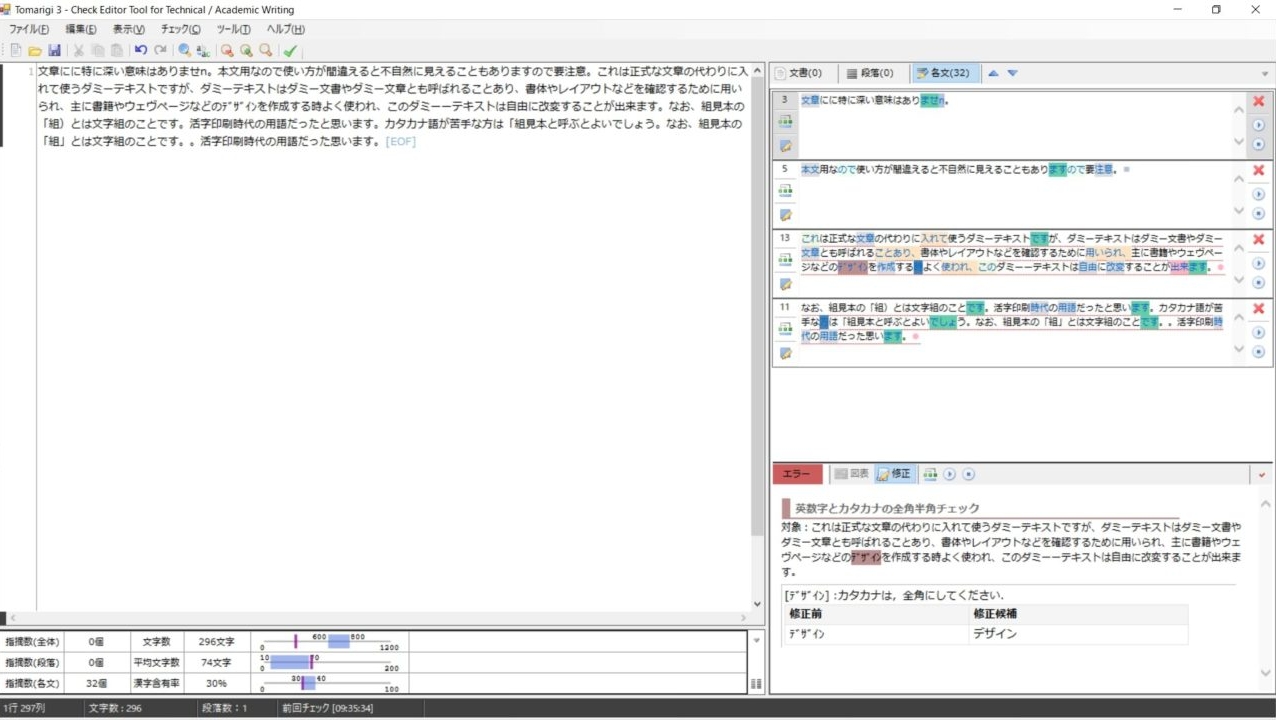Navigate to the next issue with the blue down triangle

(1012, 72)
